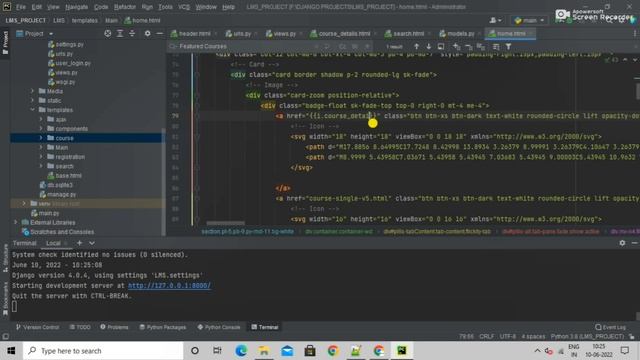Click Expand All in Project panel

coord(120,33)
